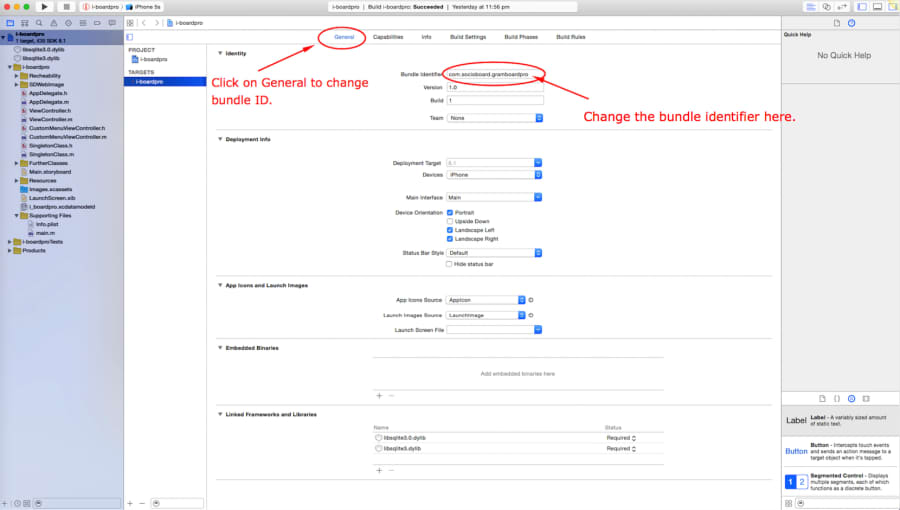Open the Launch Images Source dropdown
Screen dimensions: 900x510
click(486, 315)
